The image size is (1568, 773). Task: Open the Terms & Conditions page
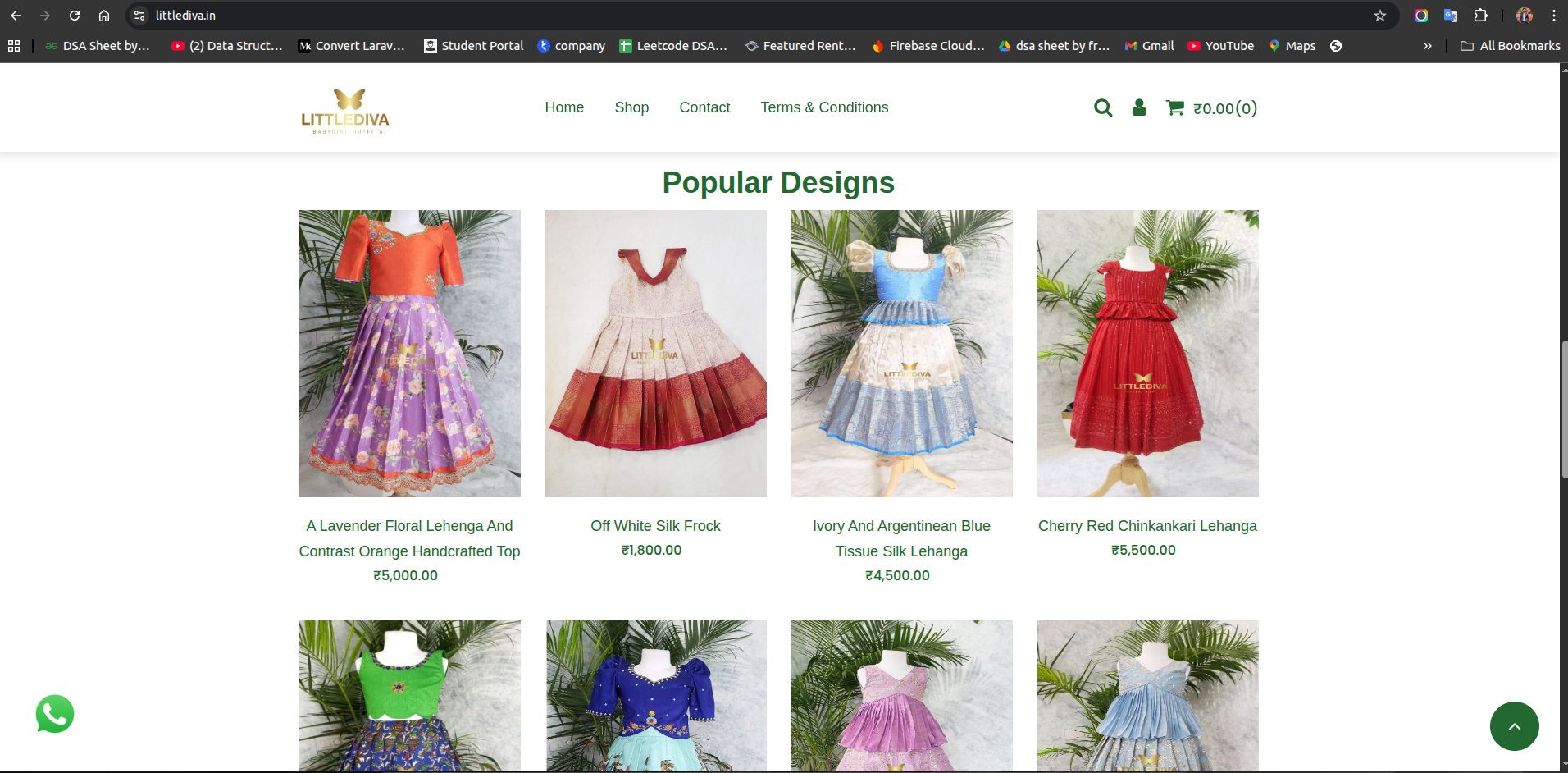pos(824,107)
